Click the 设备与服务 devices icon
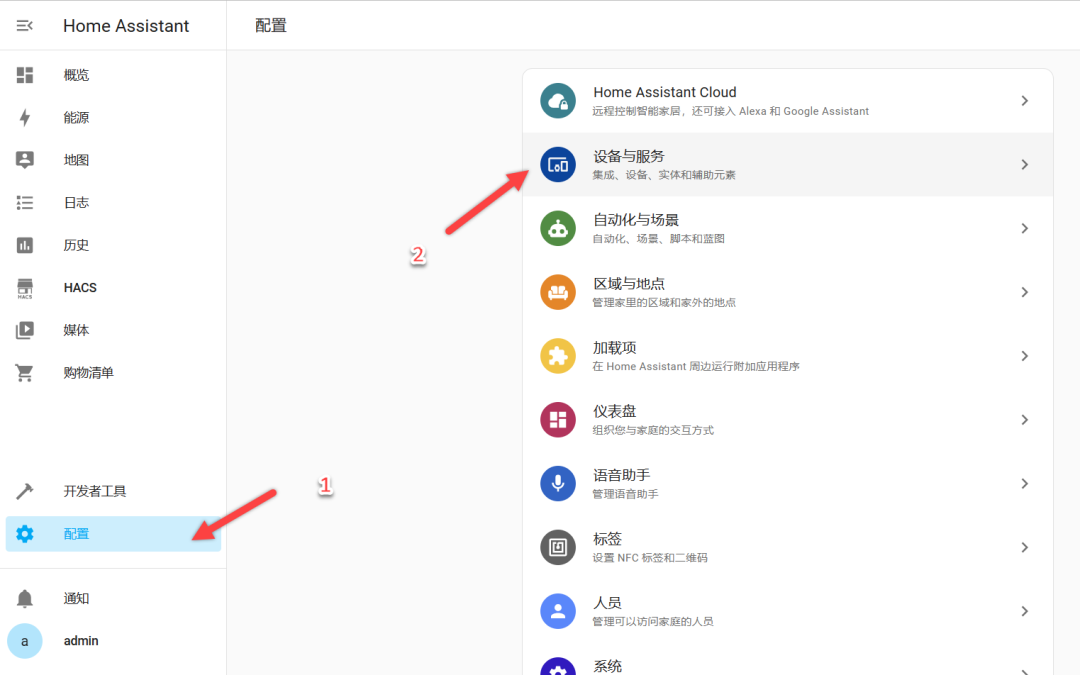Screen dimensions: 1080x675 click(557, 164)
